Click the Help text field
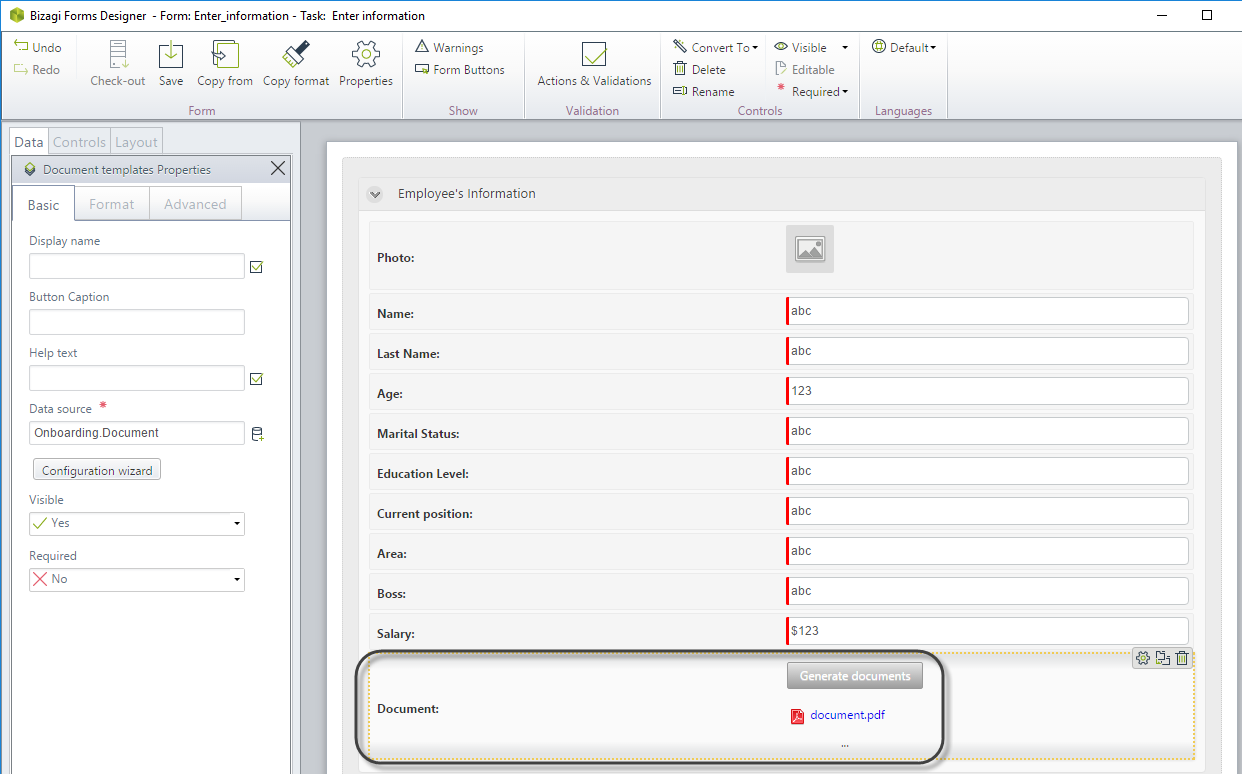 point(137,378)
